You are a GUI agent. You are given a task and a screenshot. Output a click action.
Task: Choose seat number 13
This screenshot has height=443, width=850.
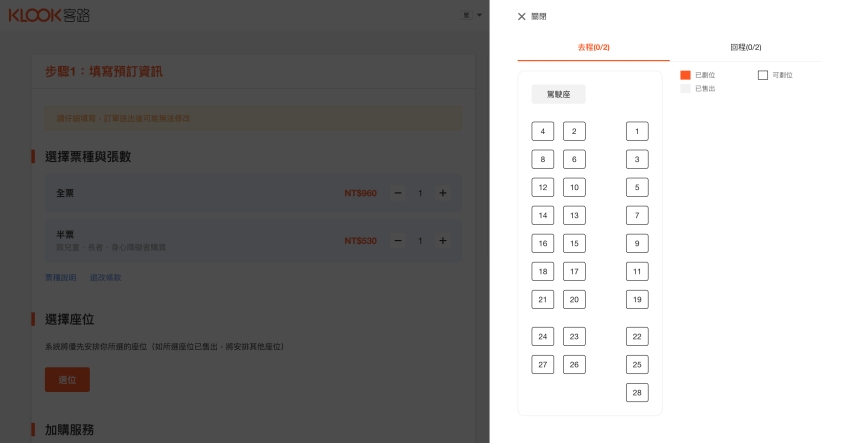(574, 215)
